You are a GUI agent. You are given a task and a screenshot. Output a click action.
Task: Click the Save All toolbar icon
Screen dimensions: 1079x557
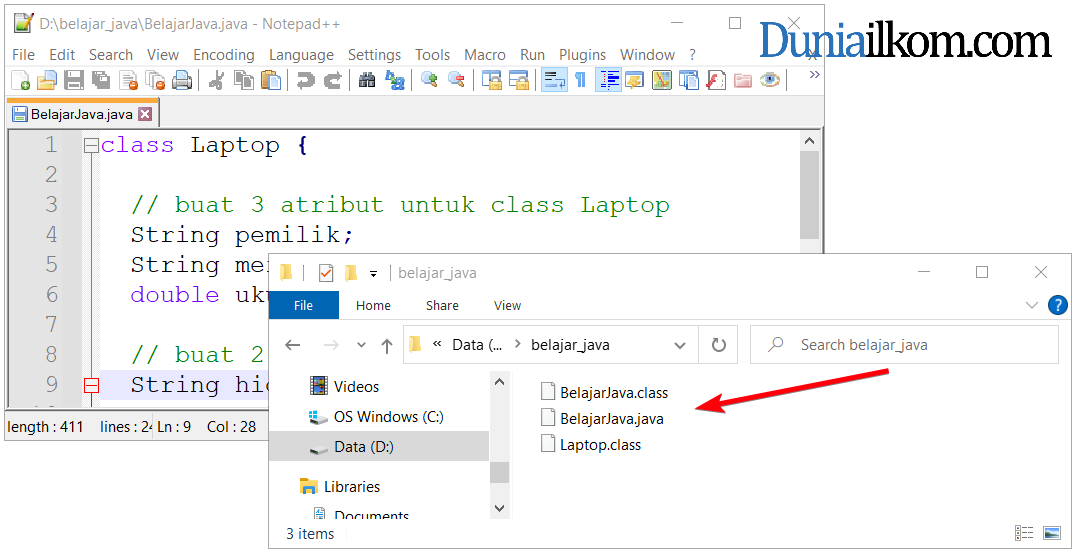coord(101,81)
